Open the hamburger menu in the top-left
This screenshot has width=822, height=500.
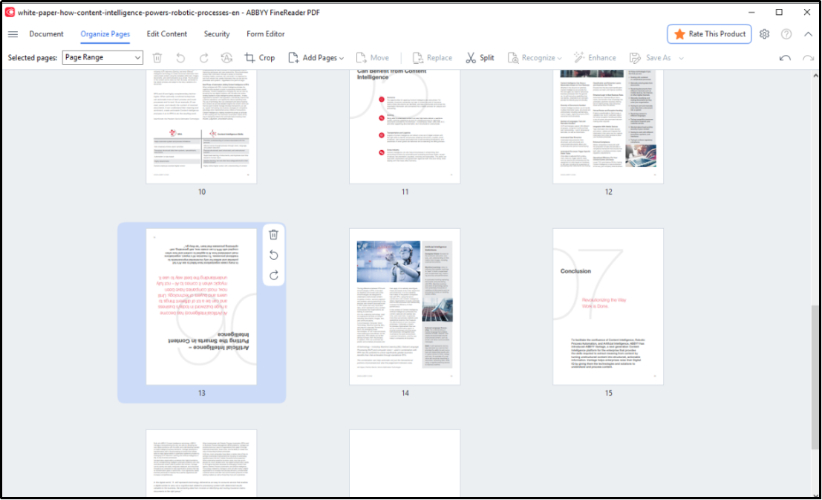[13, 34]
